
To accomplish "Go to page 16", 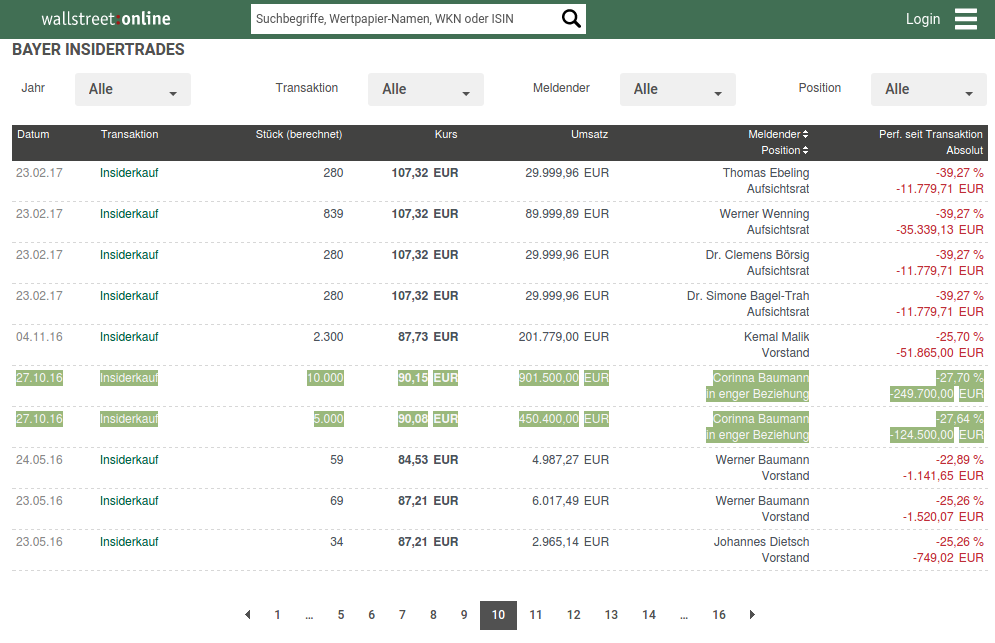I will click(719, 615).
